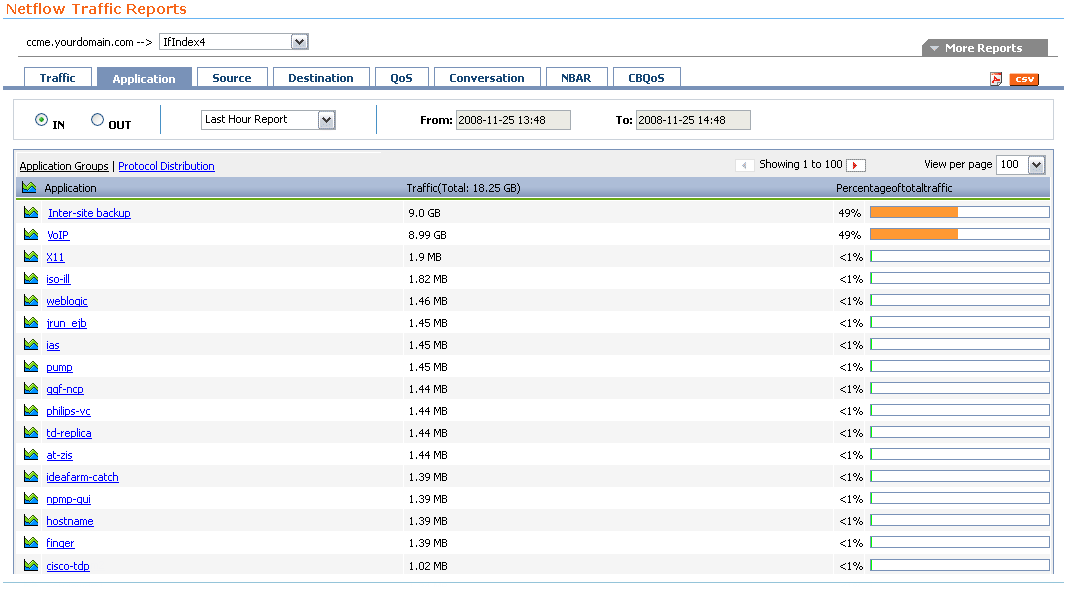The height and width of the screenshot is (592, 1067).
Task: Click the chart icon for philips-vc
Action: (x=31, y=410)
